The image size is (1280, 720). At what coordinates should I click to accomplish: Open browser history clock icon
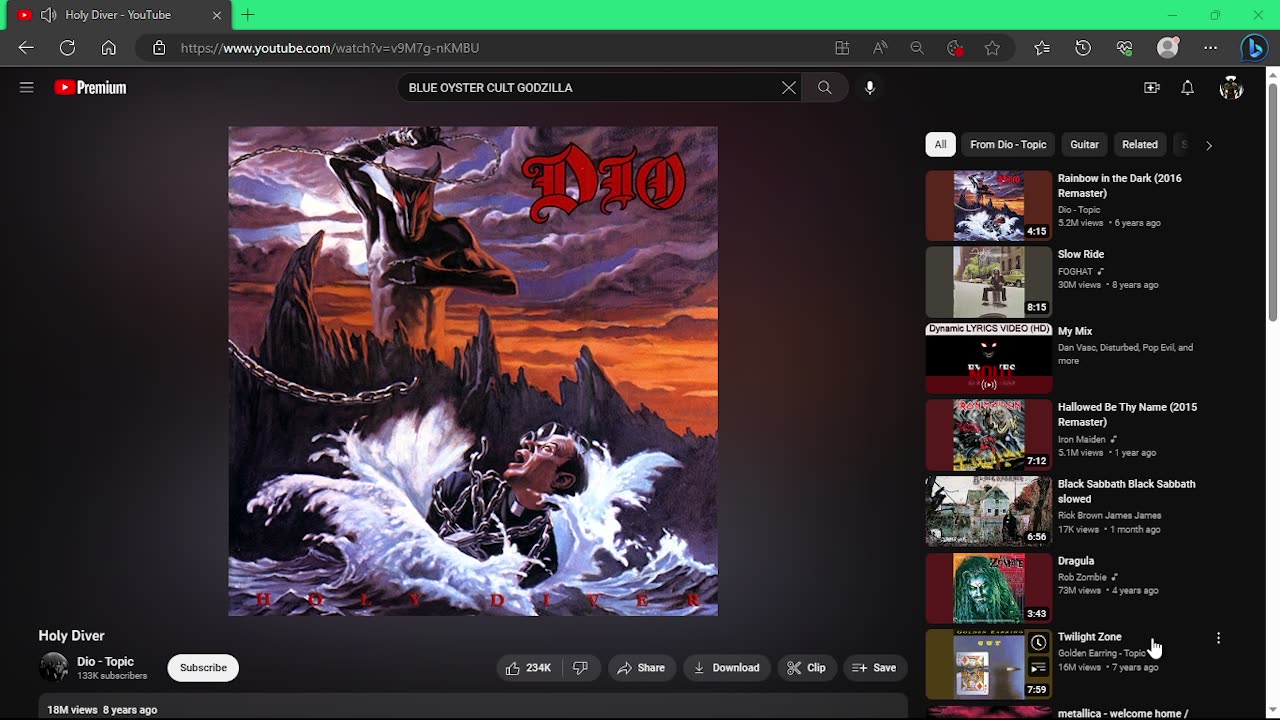[1083, 48]
